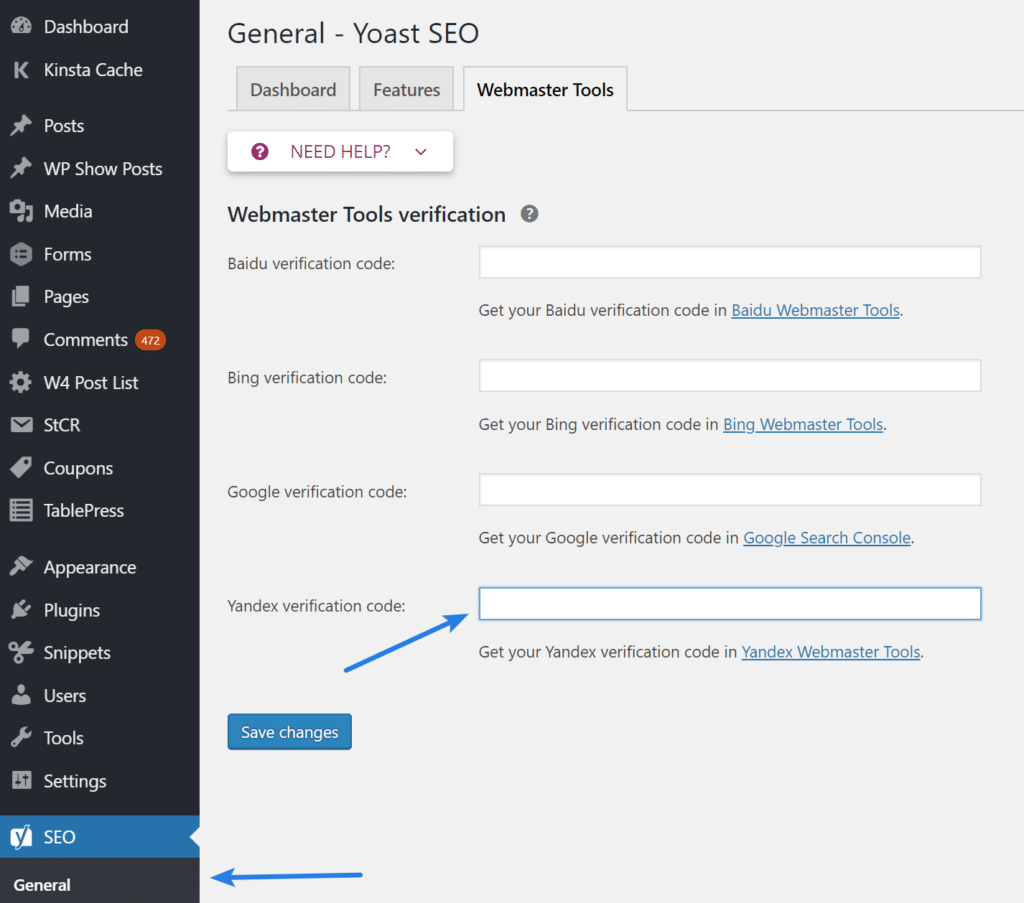
Task: Click the Yoast SEO sidebar icon
Action: pyautogui.click(x=22, y=836)
